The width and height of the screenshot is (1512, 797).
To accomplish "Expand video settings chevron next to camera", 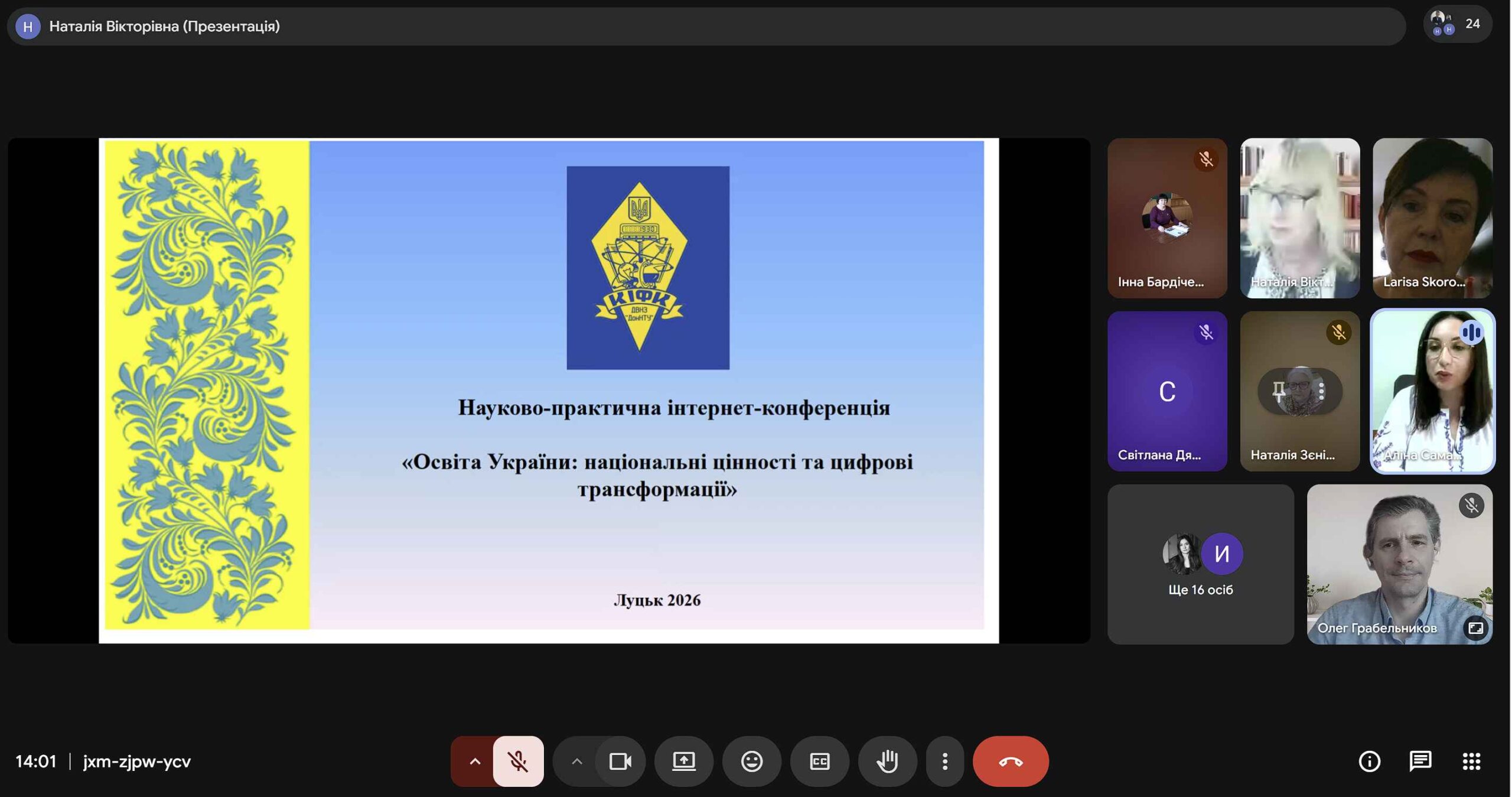I will coord(576,761).
